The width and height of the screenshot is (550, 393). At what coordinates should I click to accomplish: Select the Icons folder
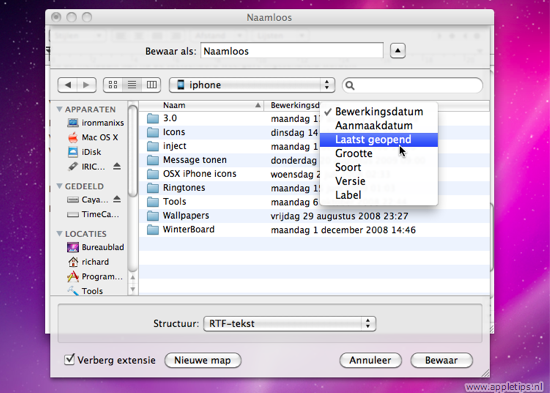tap(166, 132)
